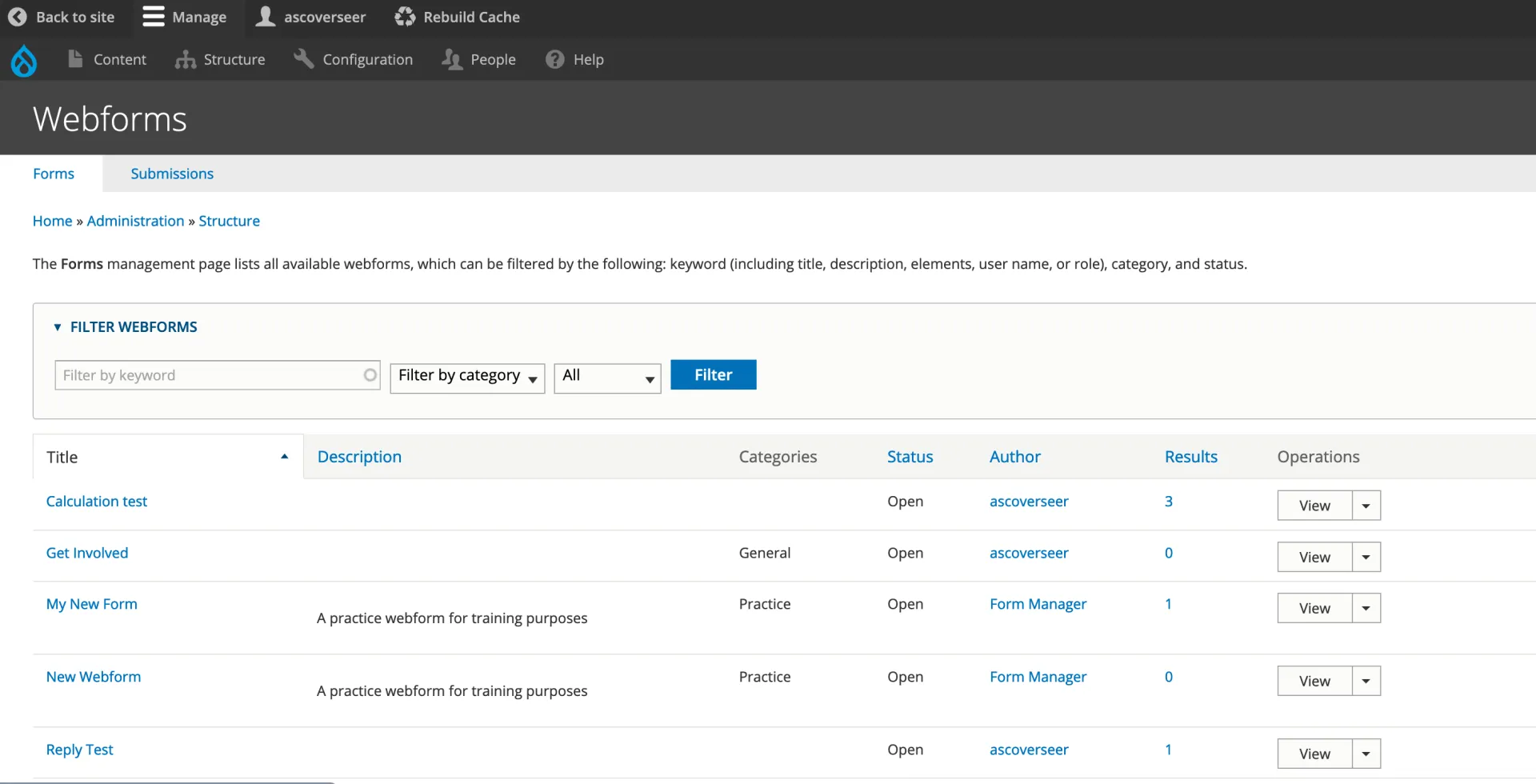Open the Reply Test webform

click(x=79, y=750)
